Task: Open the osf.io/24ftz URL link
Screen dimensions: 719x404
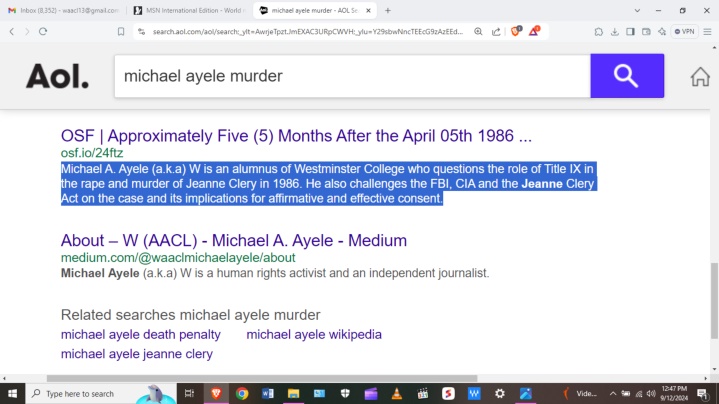Action: tap(92, 153)
